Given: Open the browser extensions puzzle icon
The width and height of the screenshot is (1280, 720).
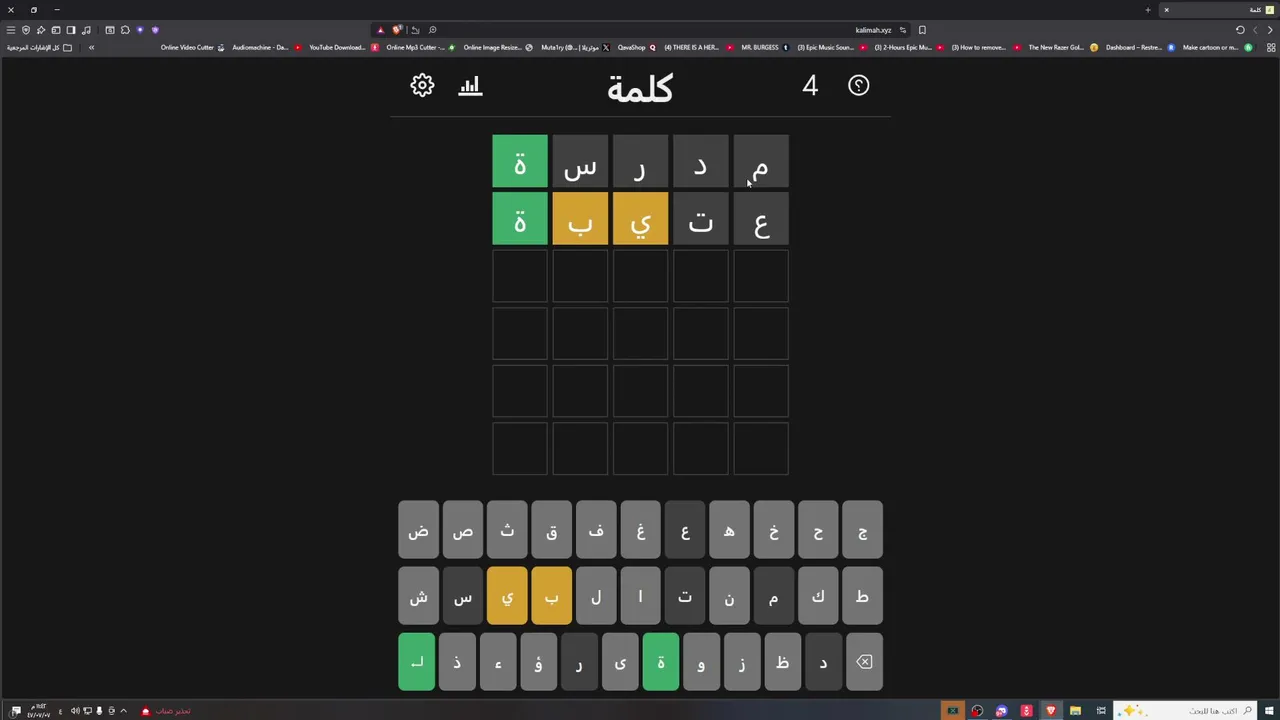Looking at the screenshot, I should (x=125, y=30).
